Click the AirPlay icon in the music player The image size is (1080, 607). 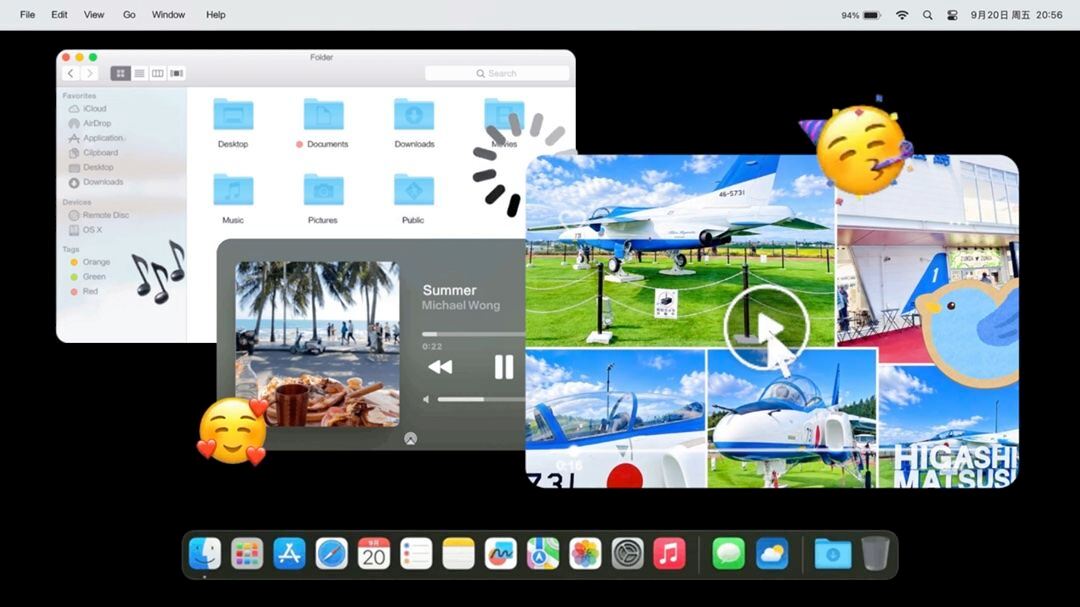point(411,438)
